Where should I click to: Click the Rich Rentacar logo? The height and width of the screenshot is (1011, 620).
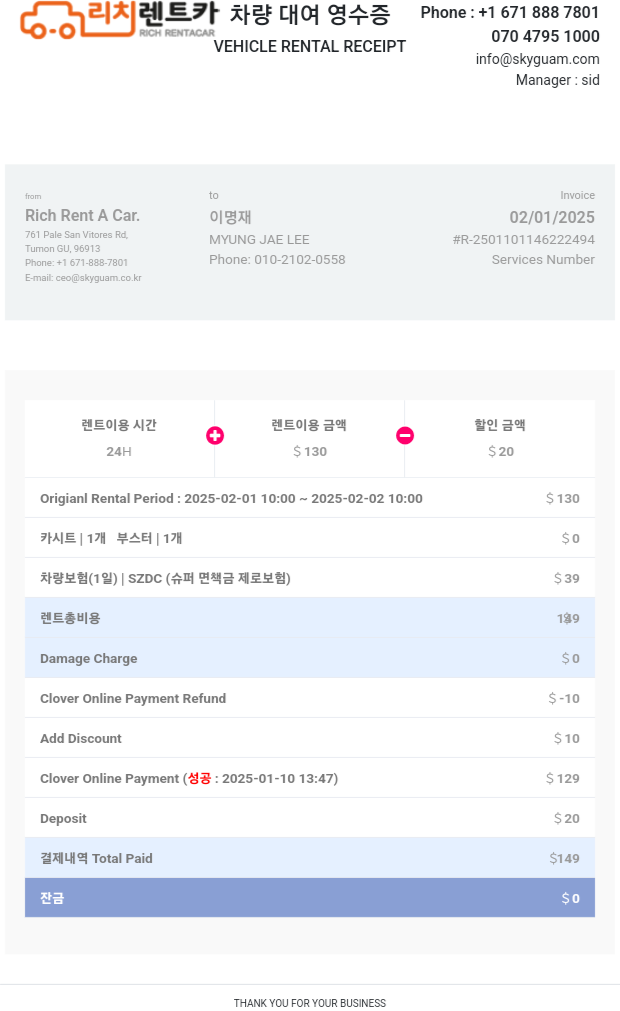pos(118,20)
